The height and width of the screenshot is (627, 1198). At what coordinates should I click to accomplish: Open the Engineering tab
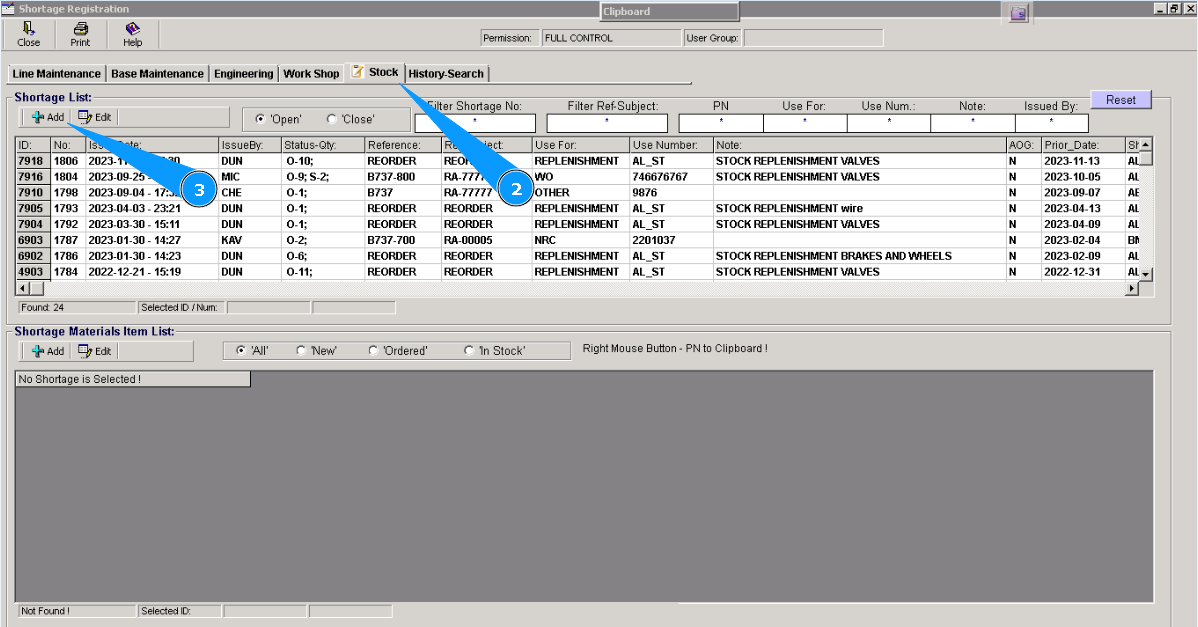[243, 74]
